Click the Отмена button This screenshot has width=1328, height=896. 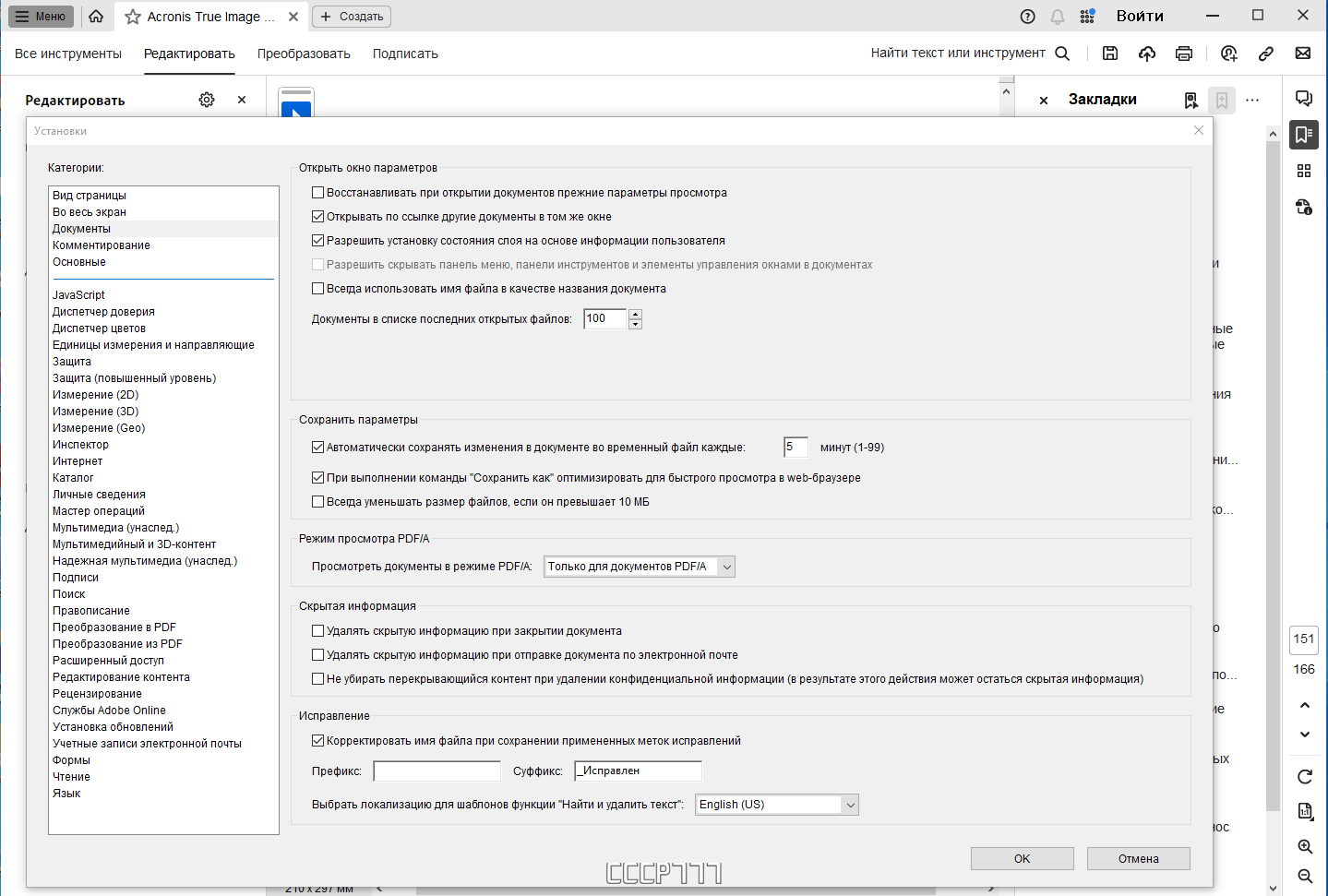(x=1139, y=859)
